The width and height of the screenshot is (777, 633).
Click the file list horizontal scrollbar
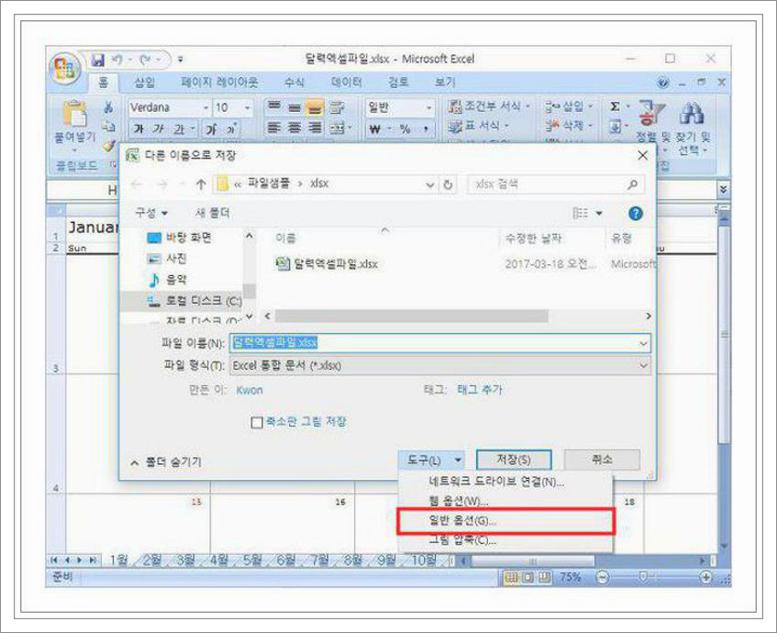click(411, 316)
